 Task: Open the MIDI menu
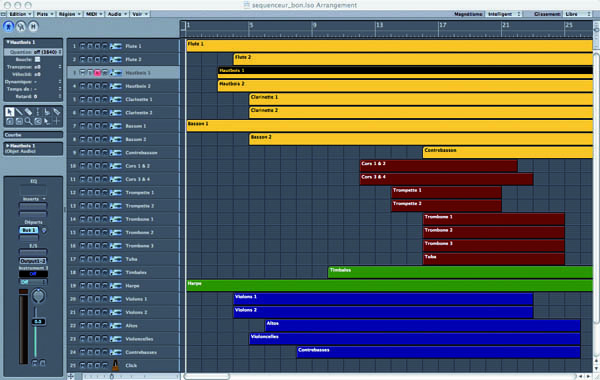[94, 14]
